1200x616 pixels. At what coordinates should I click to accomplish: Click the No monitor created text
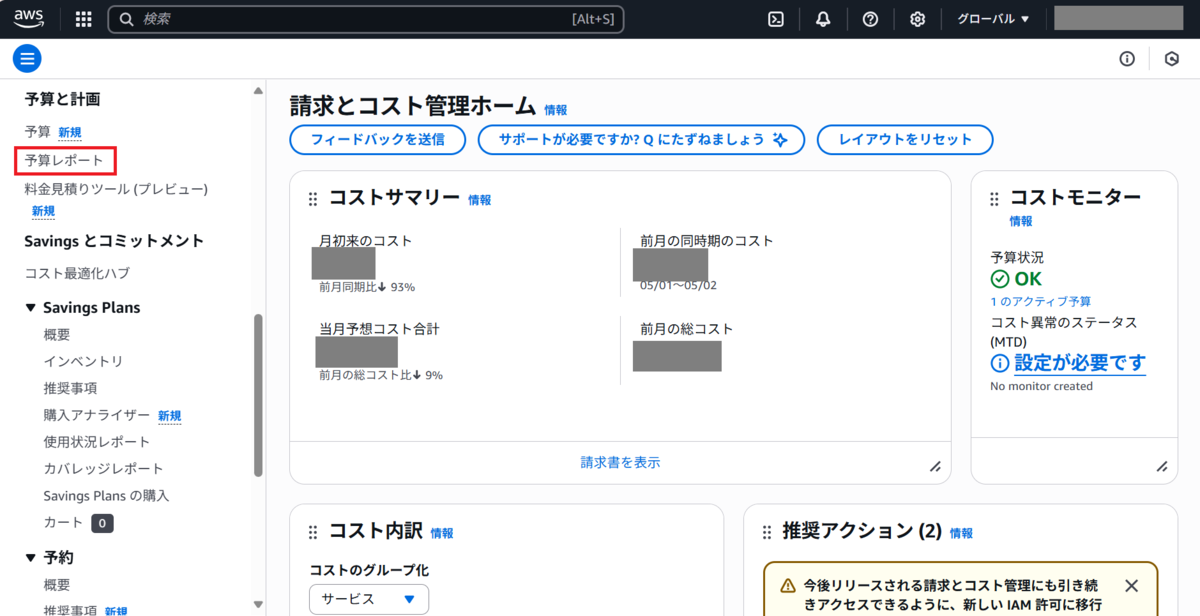click(1041, 386)
